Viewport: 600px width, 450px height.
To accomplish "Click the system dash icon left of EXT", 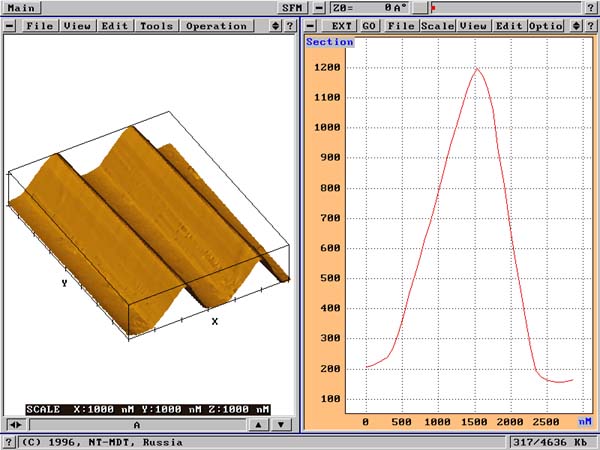I will 311,25.
